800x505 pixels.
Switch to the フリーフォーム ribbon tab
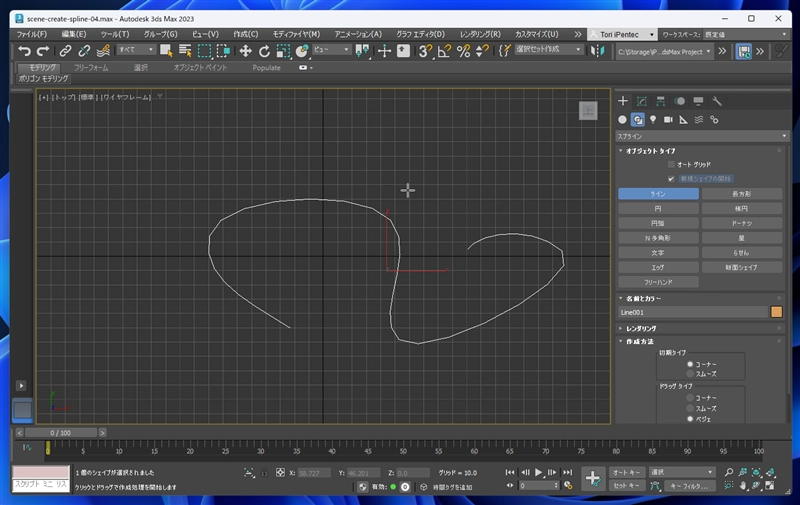91,67
